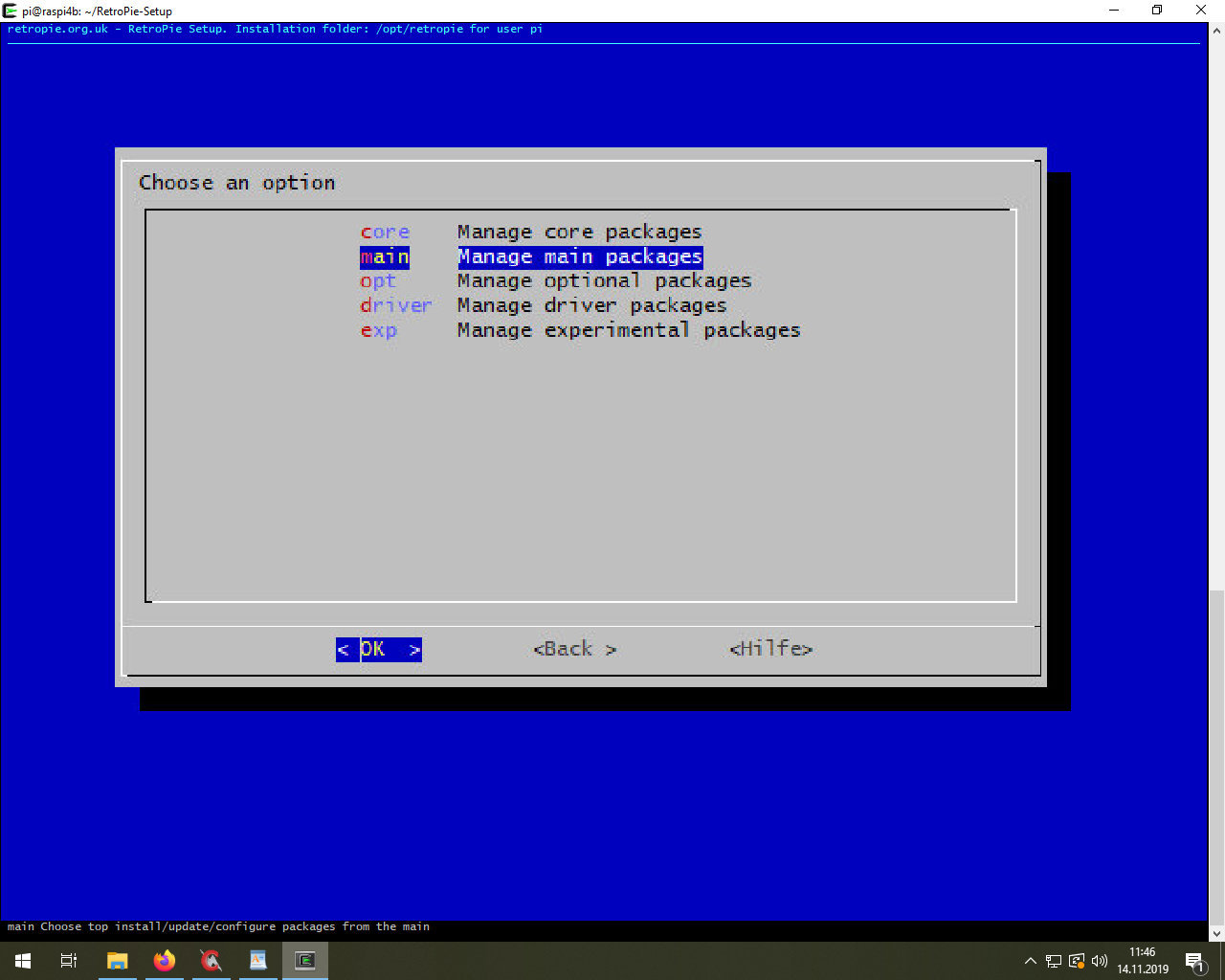Image resolution: width=1225 pixels, height=980 pixels.
Task: Click the security warning tray icon
Action: coord(1077,961)
